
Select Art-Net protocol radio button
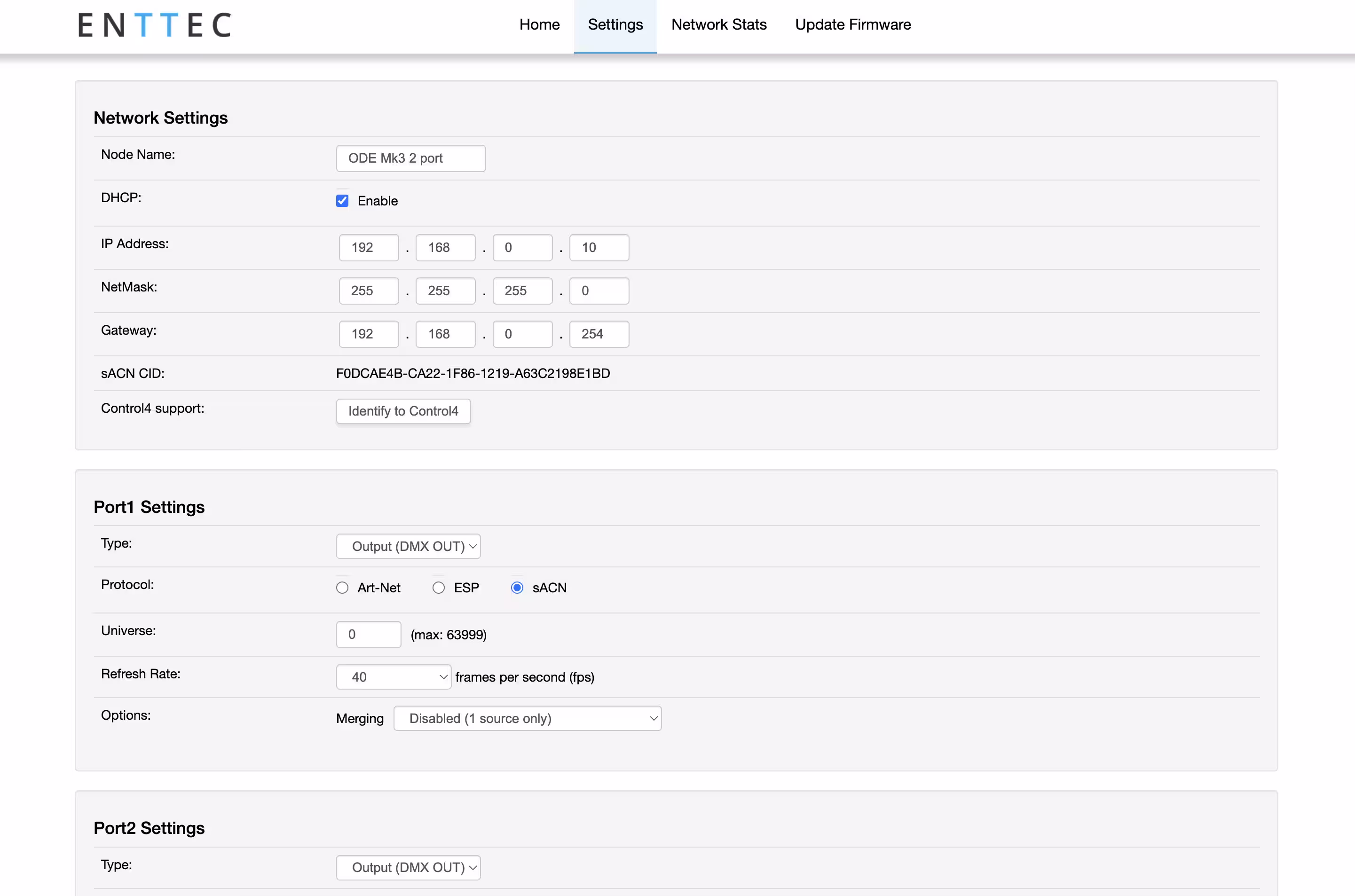(x=342, y=588)
